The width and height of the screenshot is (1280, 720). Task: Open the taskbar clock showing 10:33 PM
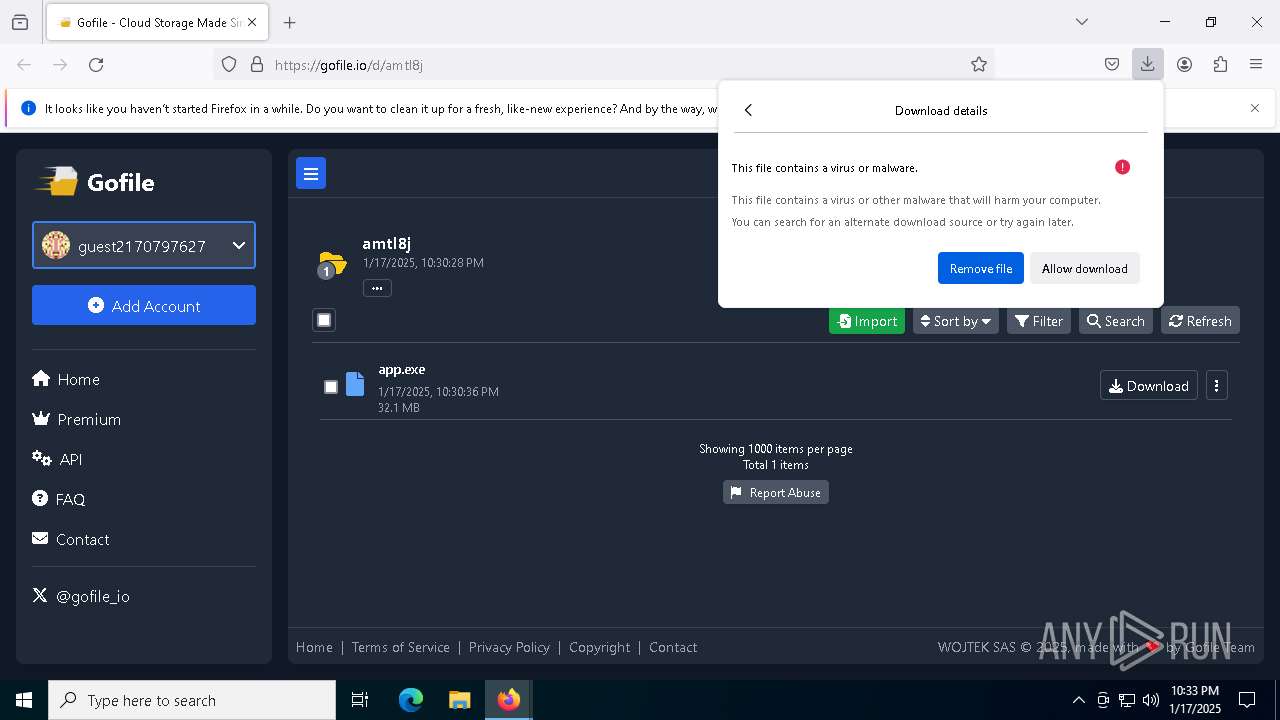coord(1195,700)
